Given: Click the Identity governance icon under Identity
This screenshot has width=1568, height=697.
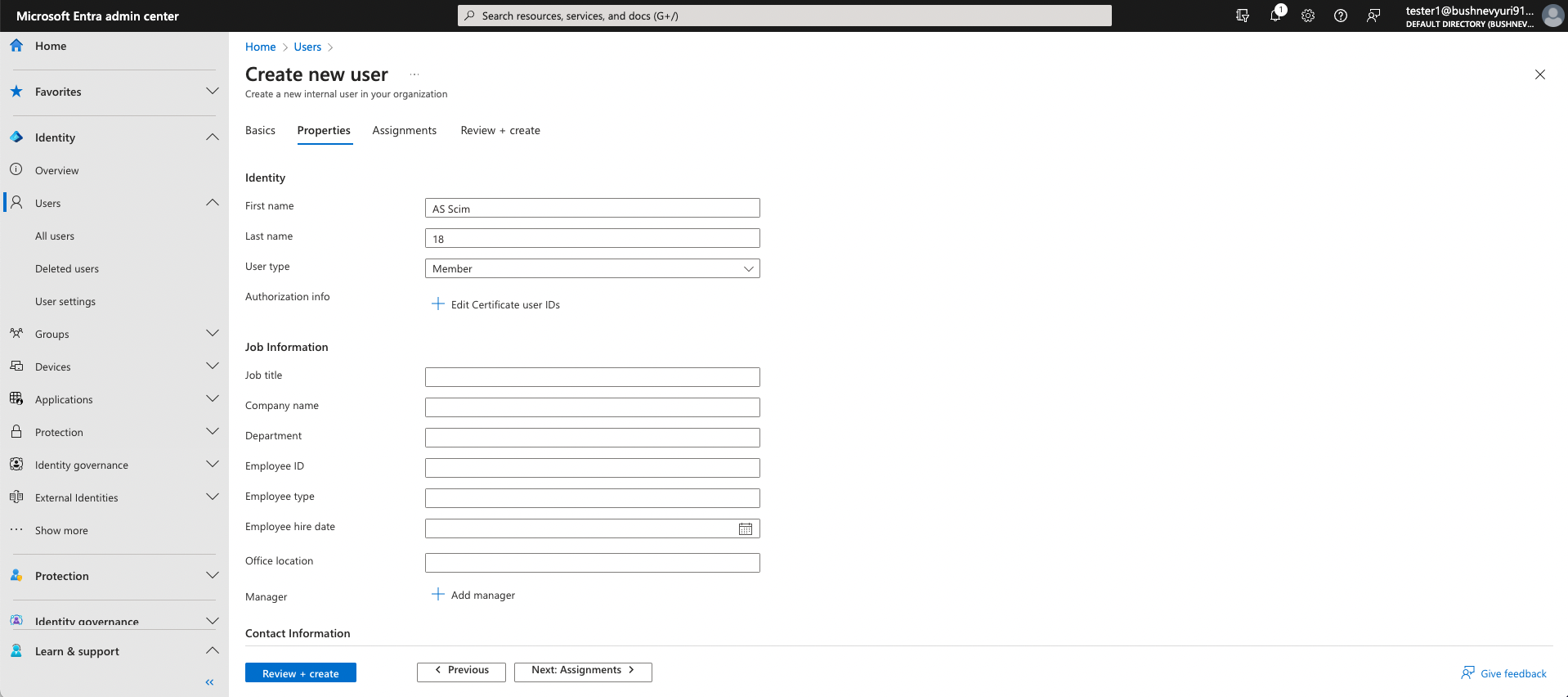Looking at the screenshot, I should pyautogui.click(x=16, y=465).
